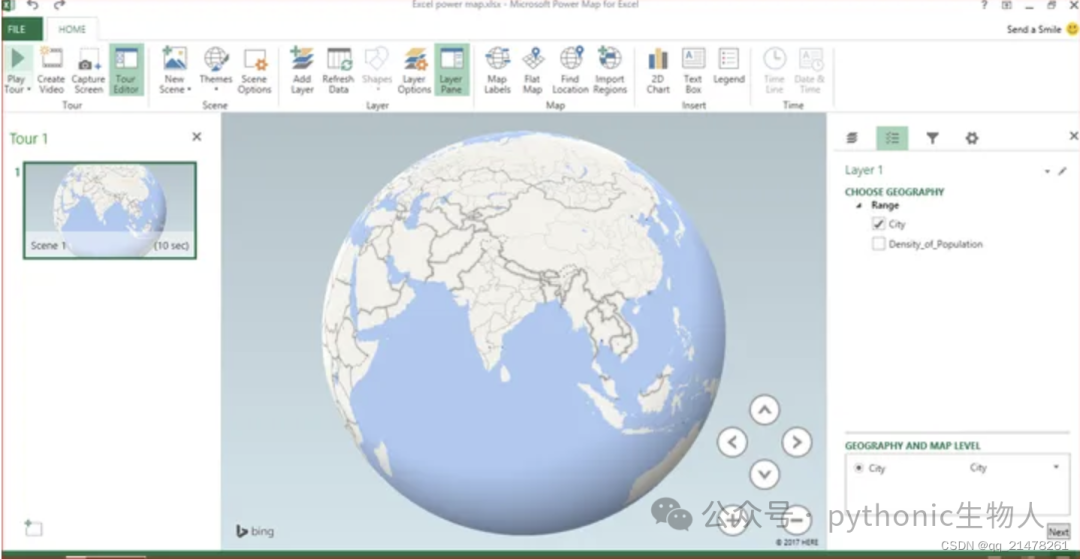Select City radio button in map level
This screenshot has height=559, width=1080.
tap(858, 467)
